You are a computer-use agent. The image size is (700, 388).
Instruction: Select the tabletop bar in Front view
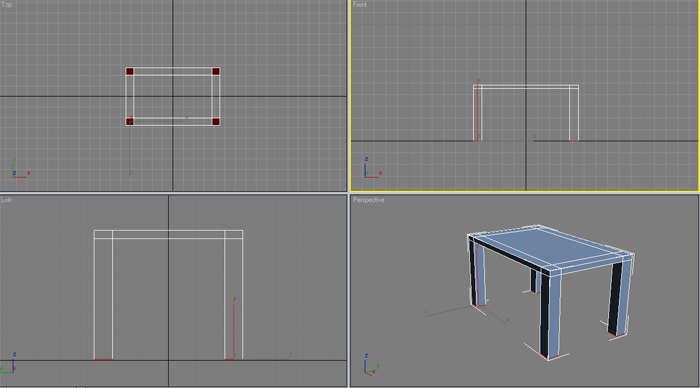coord(526,87)
